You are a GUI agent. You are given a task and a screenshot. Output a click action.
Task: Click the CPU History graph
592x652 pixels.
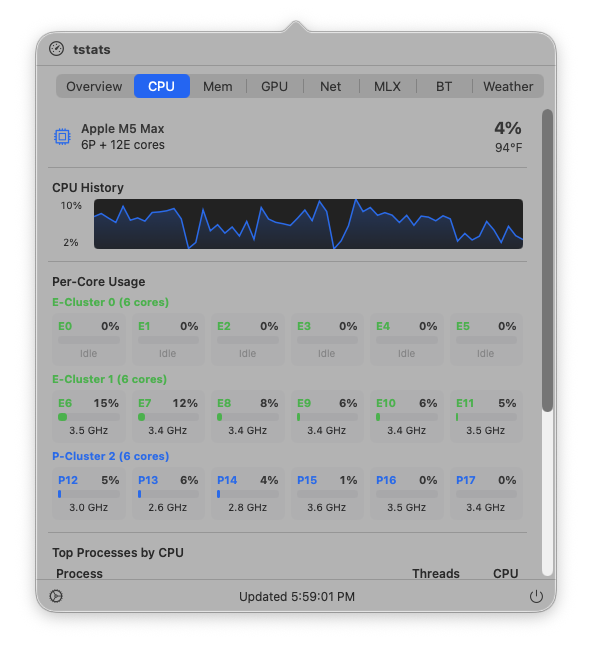click(308, 224)
